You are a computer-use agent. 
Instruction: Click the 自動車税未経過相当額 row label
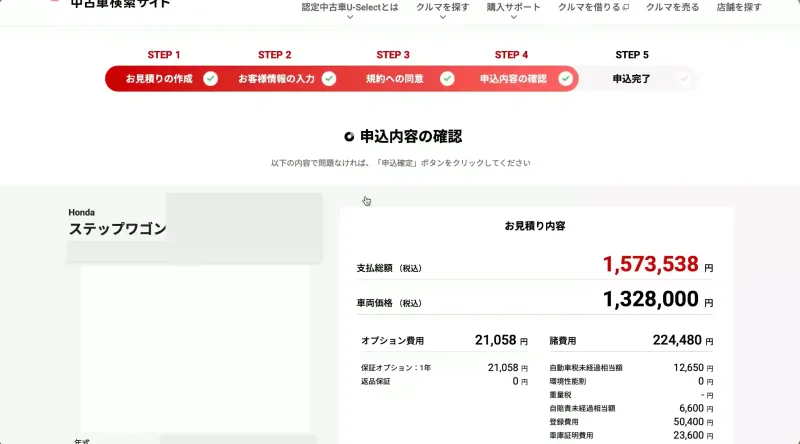point(586,367)
